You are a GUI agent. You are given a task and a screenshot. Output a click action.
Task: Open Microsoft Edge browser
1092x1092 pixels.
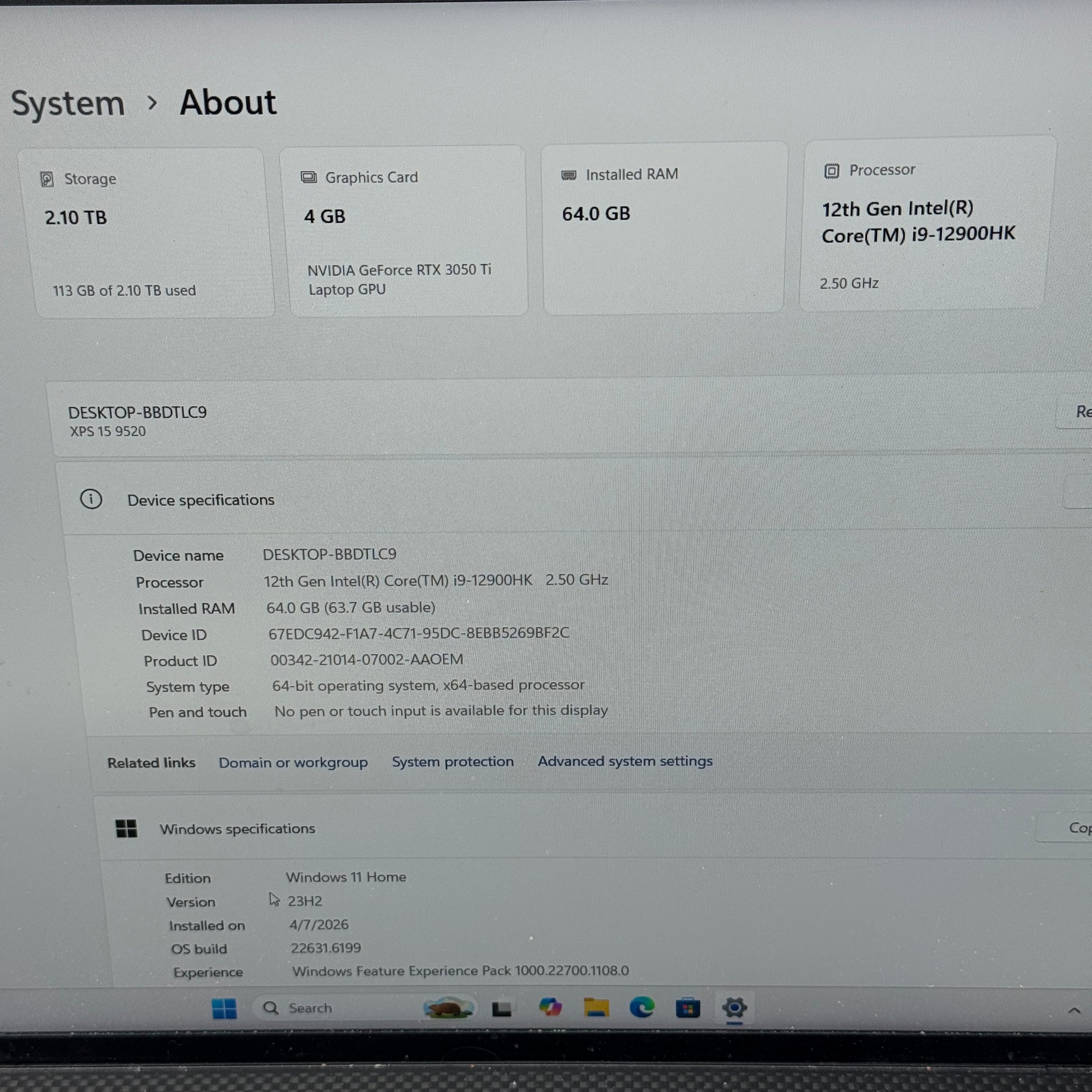(x=641, y=1007)
